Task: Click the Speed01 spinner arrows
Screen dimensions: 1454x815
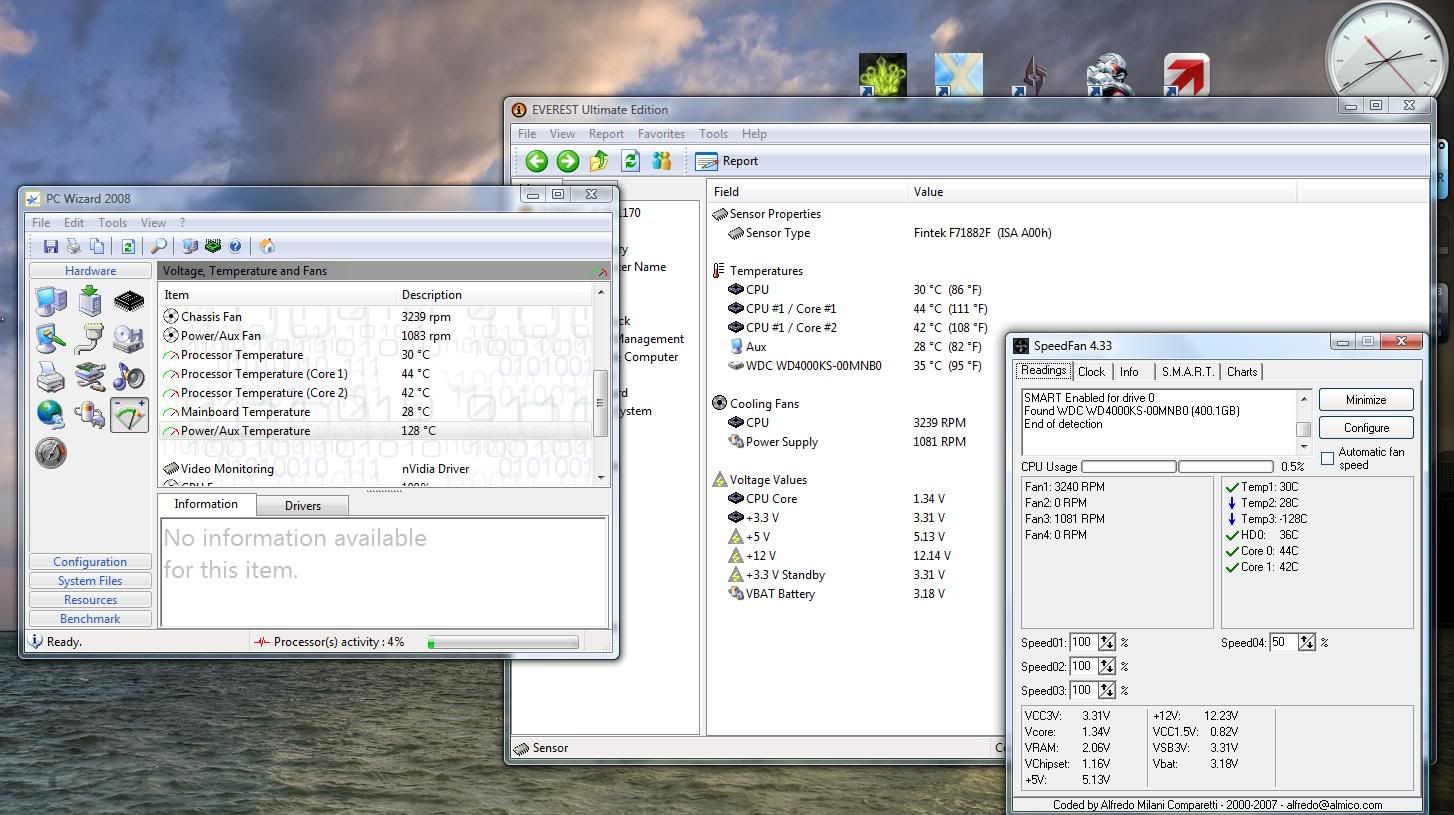Action: click(x=1107, y=642)
